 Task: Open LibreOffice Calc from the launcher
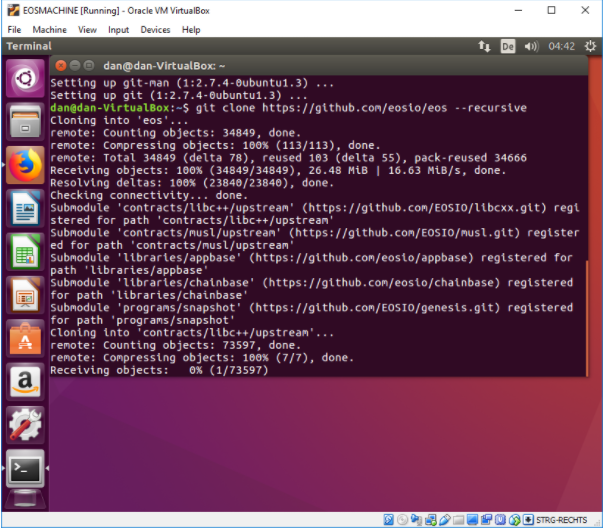click(25, 252)
